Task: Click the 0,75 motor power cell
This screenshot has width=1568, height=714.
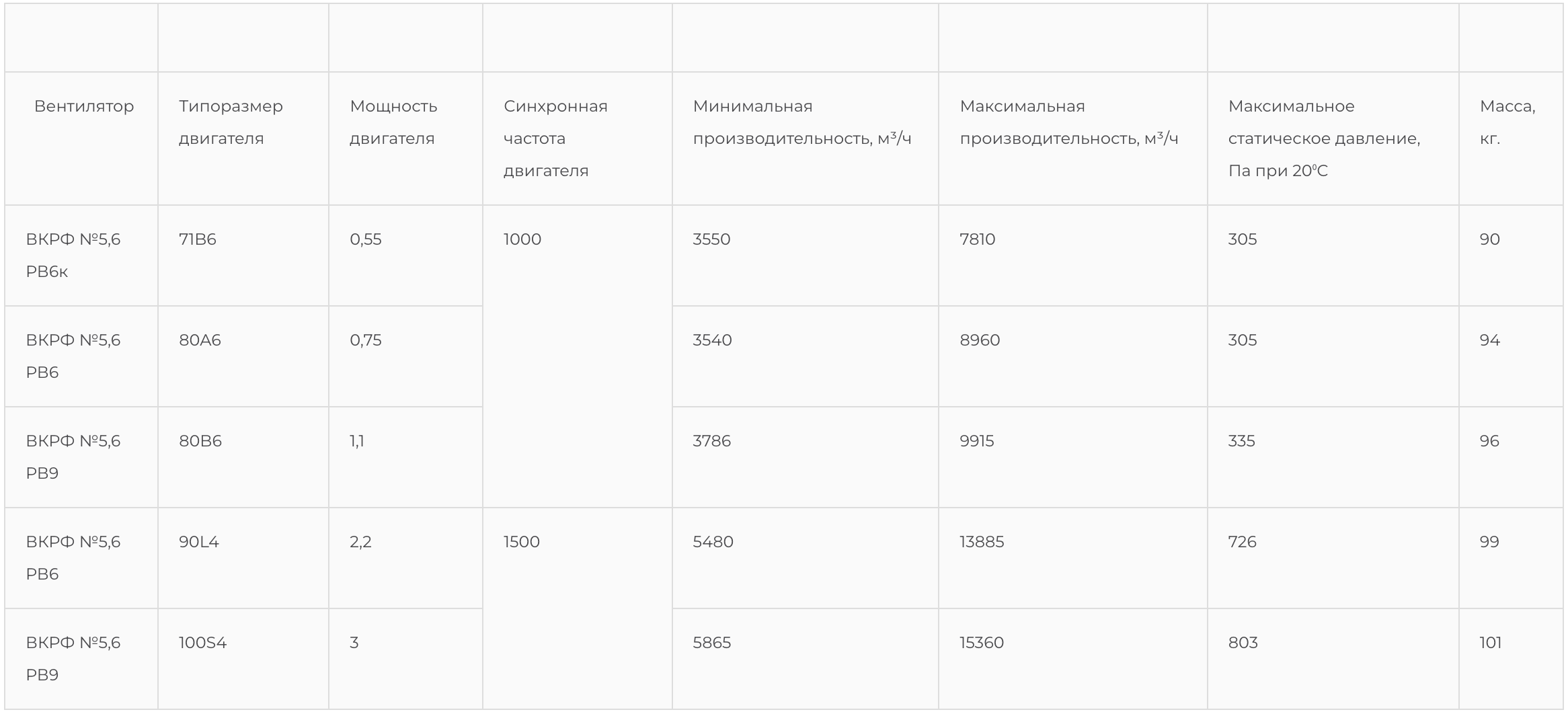Action: pos(366,340)
